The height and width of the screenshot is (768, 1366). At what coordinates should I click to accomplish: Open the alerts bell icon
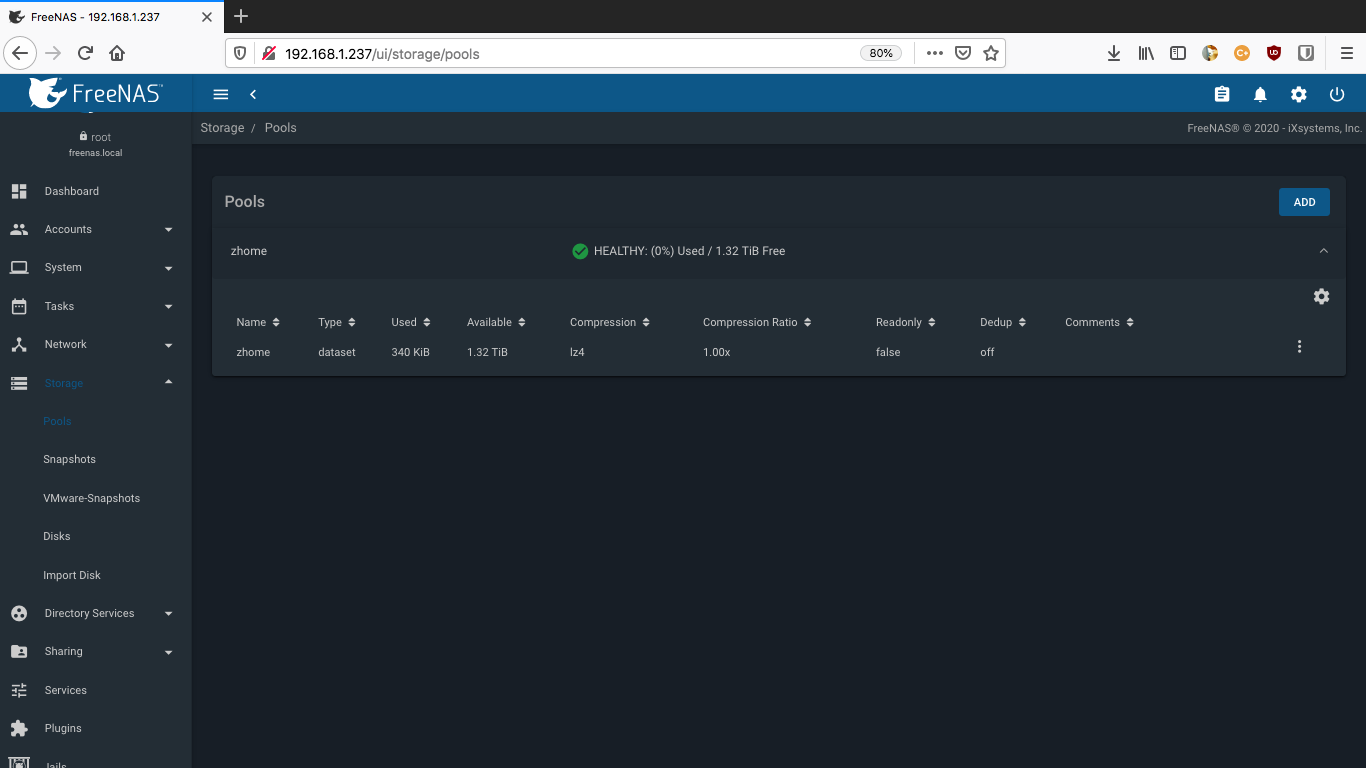click(x=1260, y=94)
